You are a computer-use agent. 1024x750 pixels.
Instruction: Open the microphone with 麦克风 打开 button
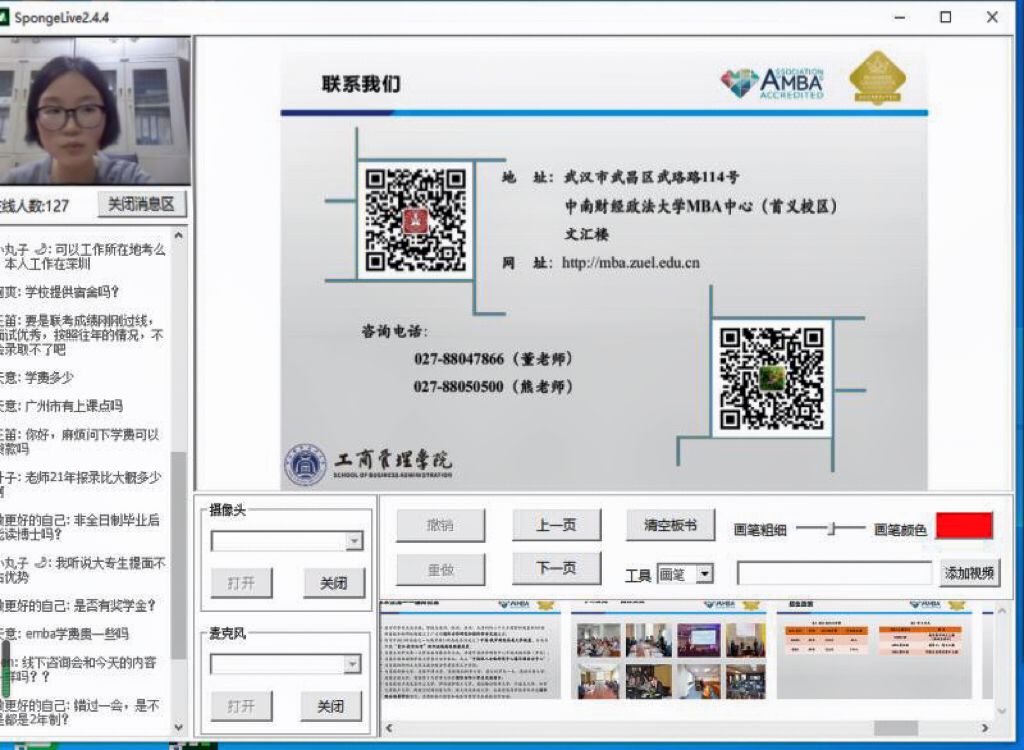tap(241, 706)
